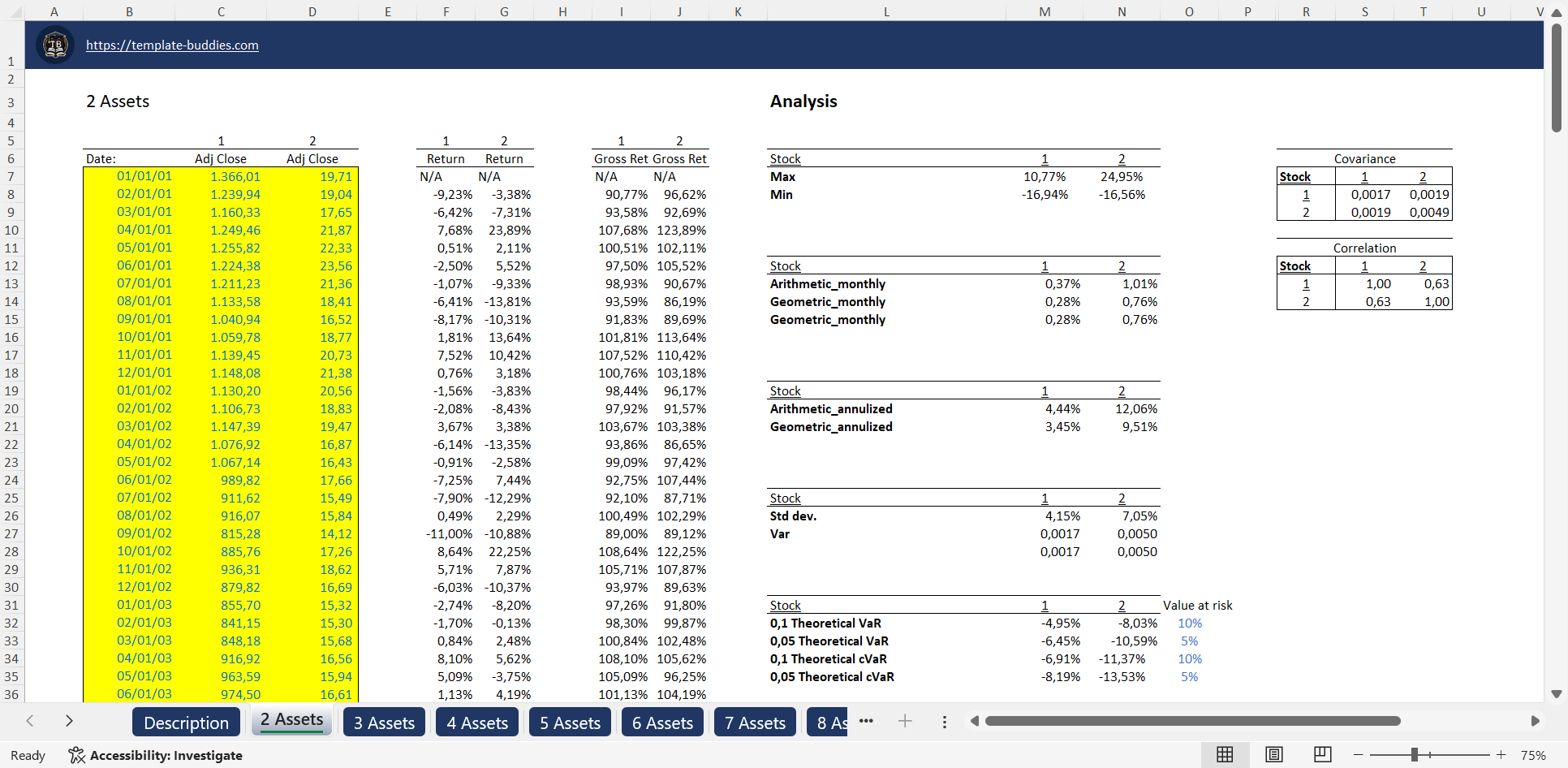This screenshot has width=1568, height=768.
Task: Add a new sheet with plus icon
Action: 905,721
